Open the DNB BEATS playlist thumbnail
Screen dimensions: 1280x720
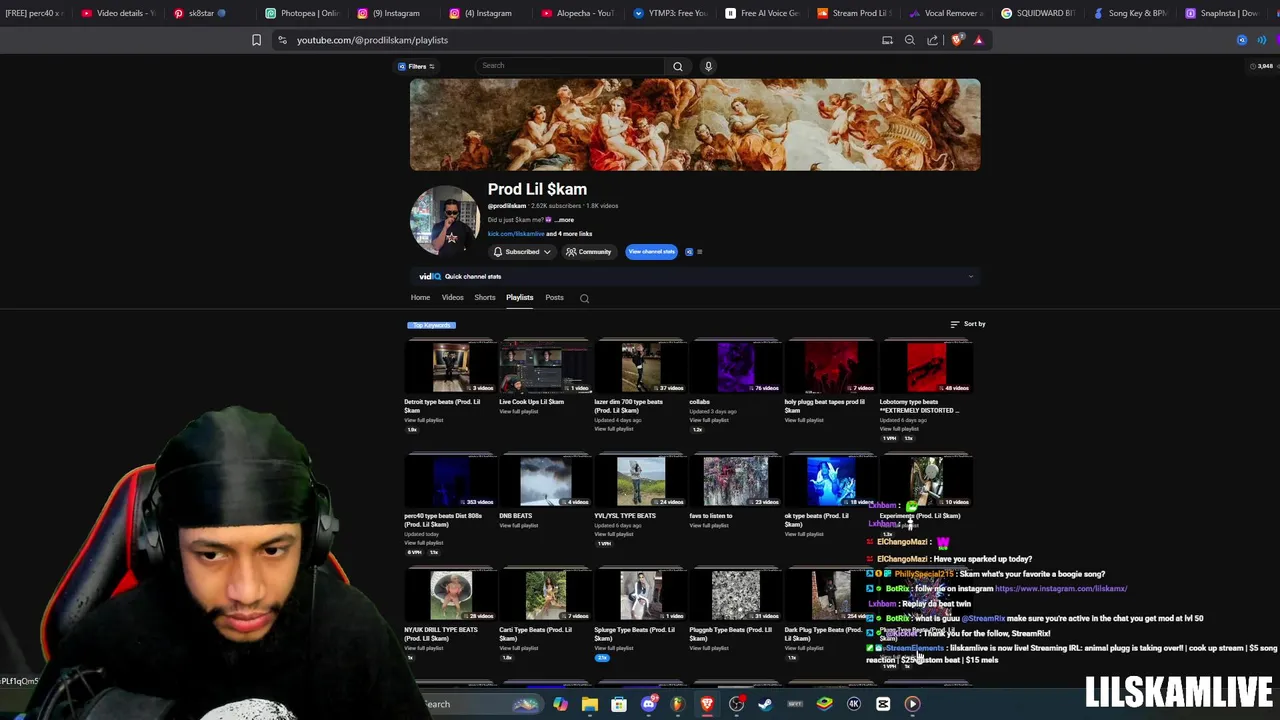point(545,482)
